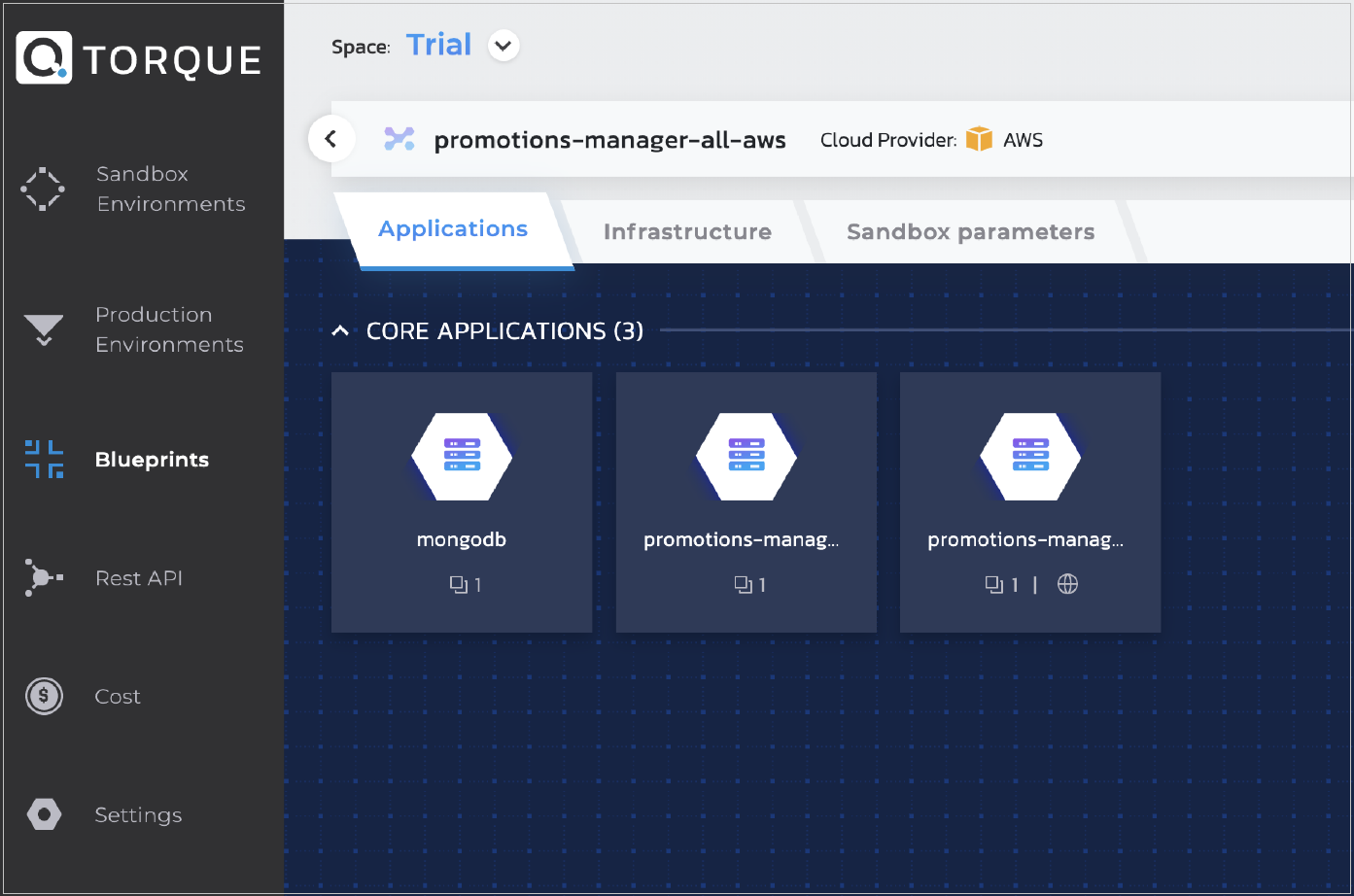Collapse the Core Applications section chevron

click(x=340, y=331)
